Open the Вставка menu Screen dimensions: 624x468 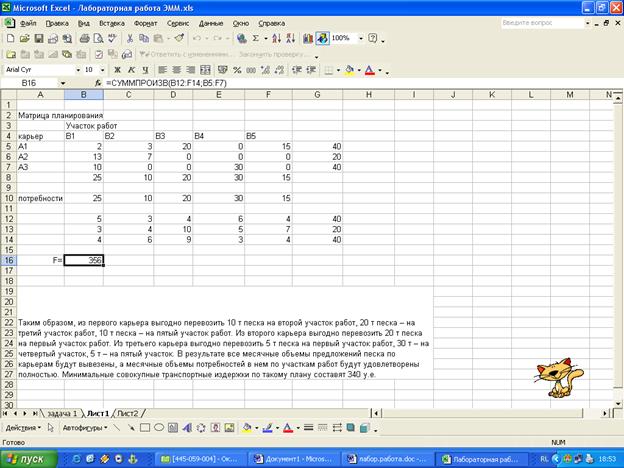(112, 23)
